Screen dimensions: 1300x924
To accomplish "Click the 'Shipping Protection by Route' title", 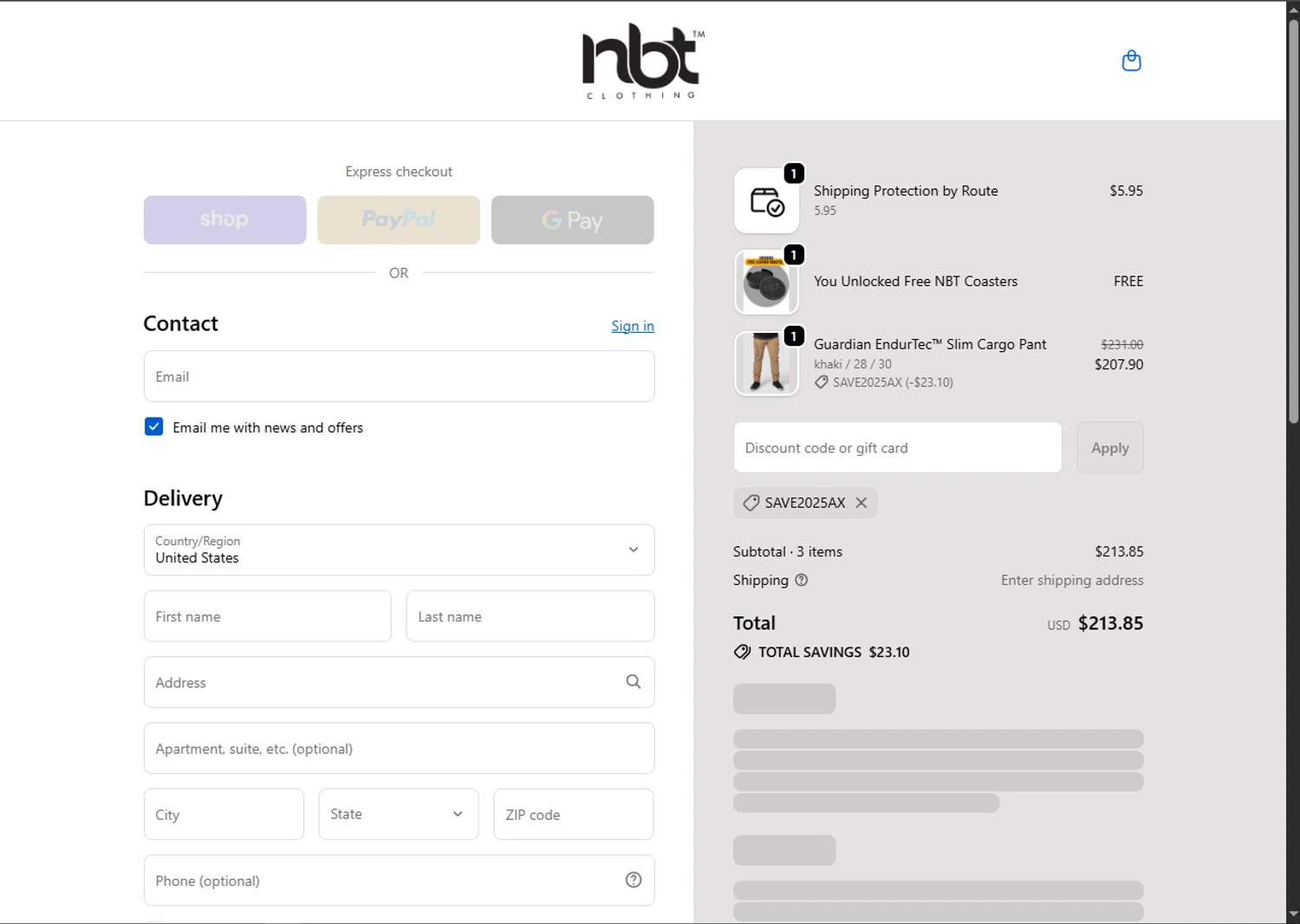I will 906,191.
